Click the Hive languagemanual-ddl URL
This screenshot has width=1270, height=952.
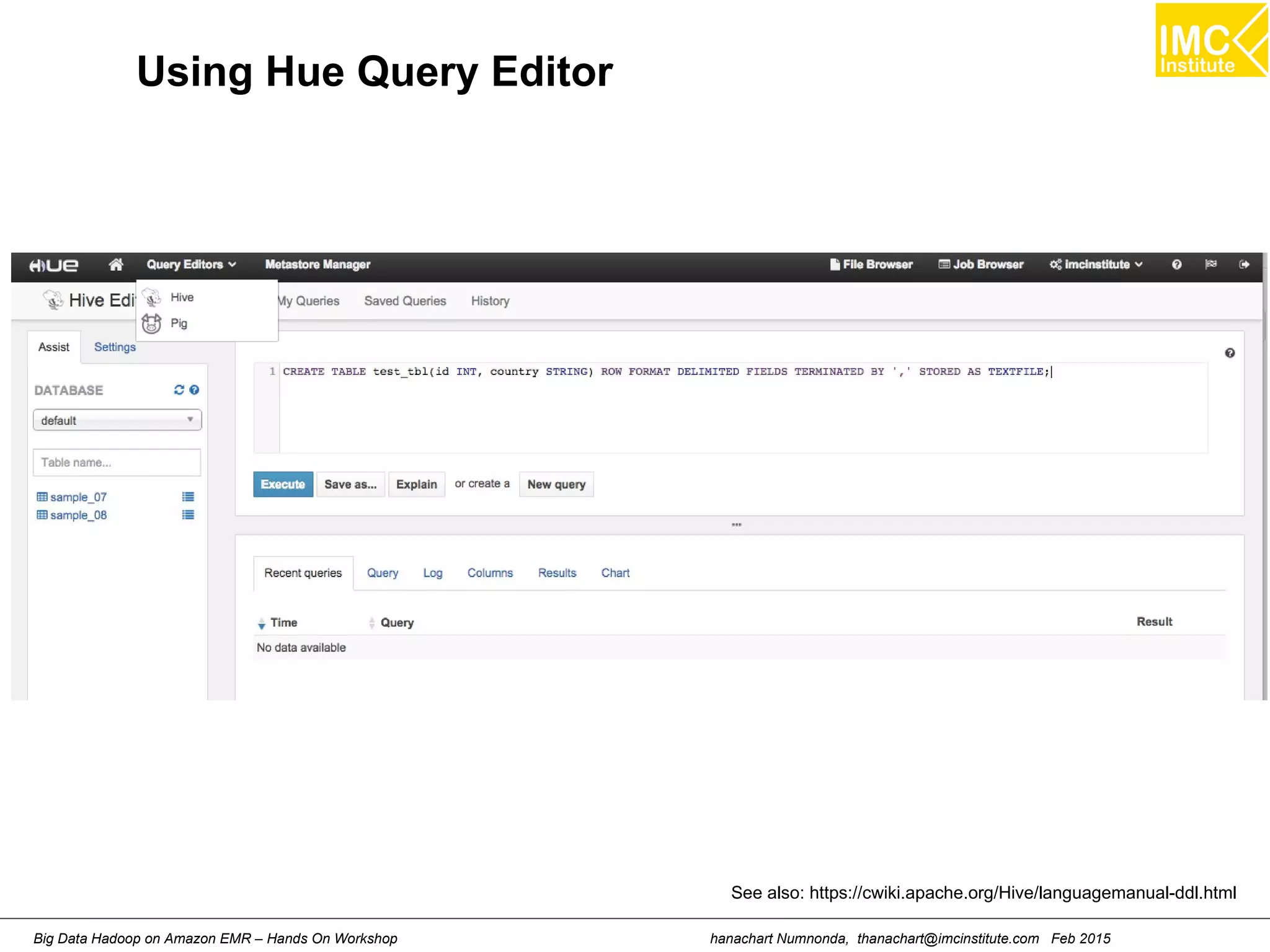(x=1023, y=892)
